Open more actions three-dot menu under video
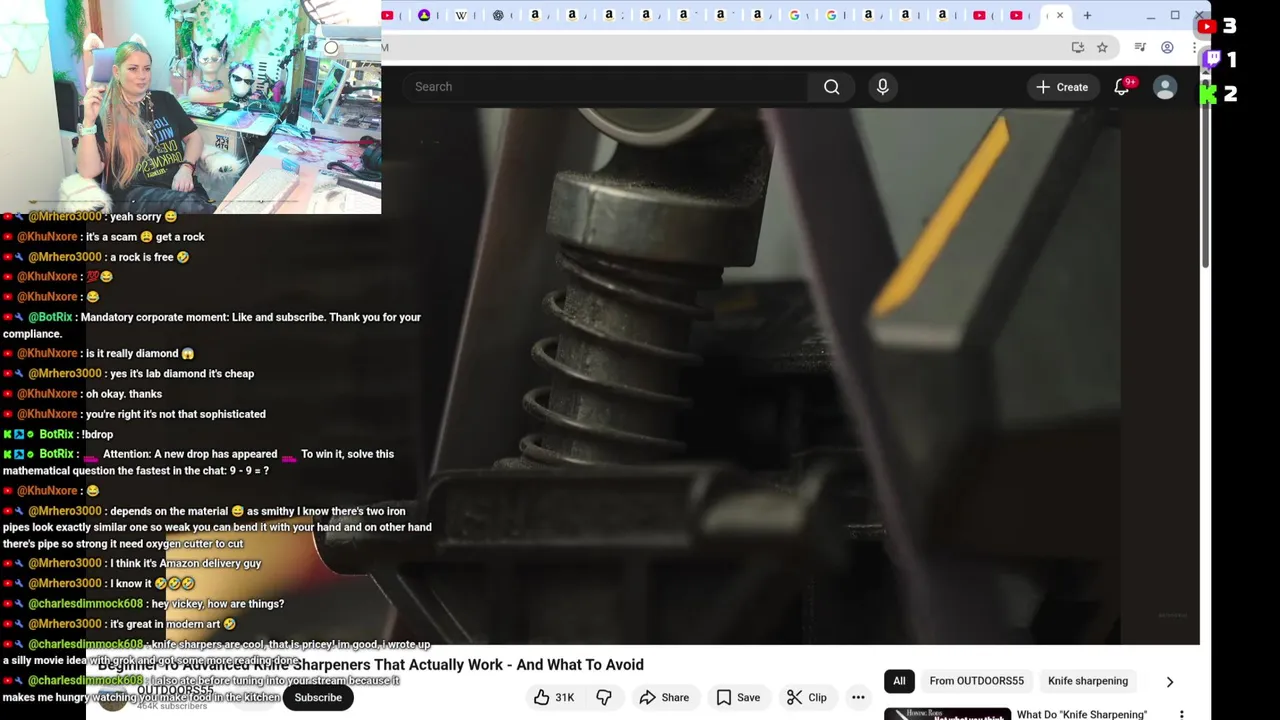This screenshot has width=1280, height=720. 858,697
